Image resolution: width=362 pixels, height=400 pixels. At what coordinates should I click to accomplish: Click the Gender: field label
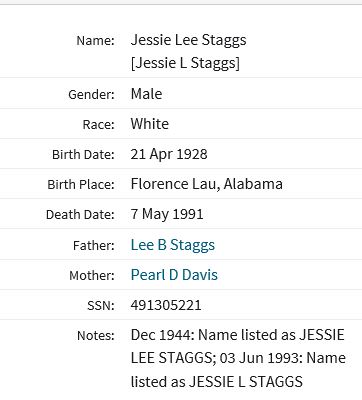tap(91, 95)
